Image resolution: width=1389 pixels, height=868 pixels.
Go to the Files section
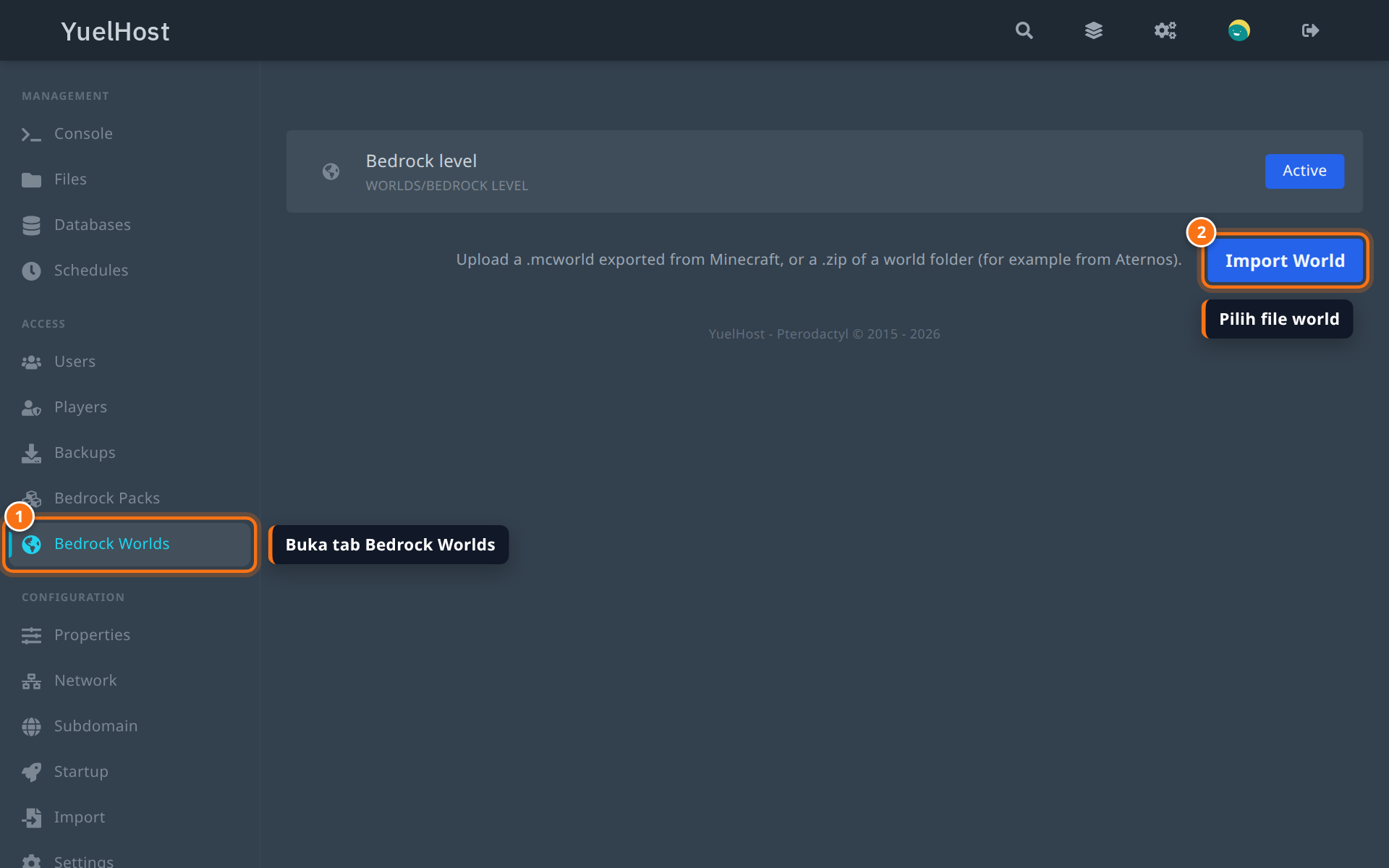click(130, 179)
